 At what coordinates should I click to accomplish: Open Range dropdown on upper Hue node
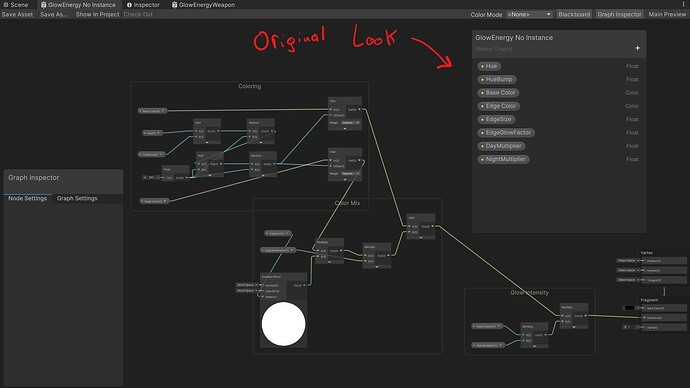[350, 123]
